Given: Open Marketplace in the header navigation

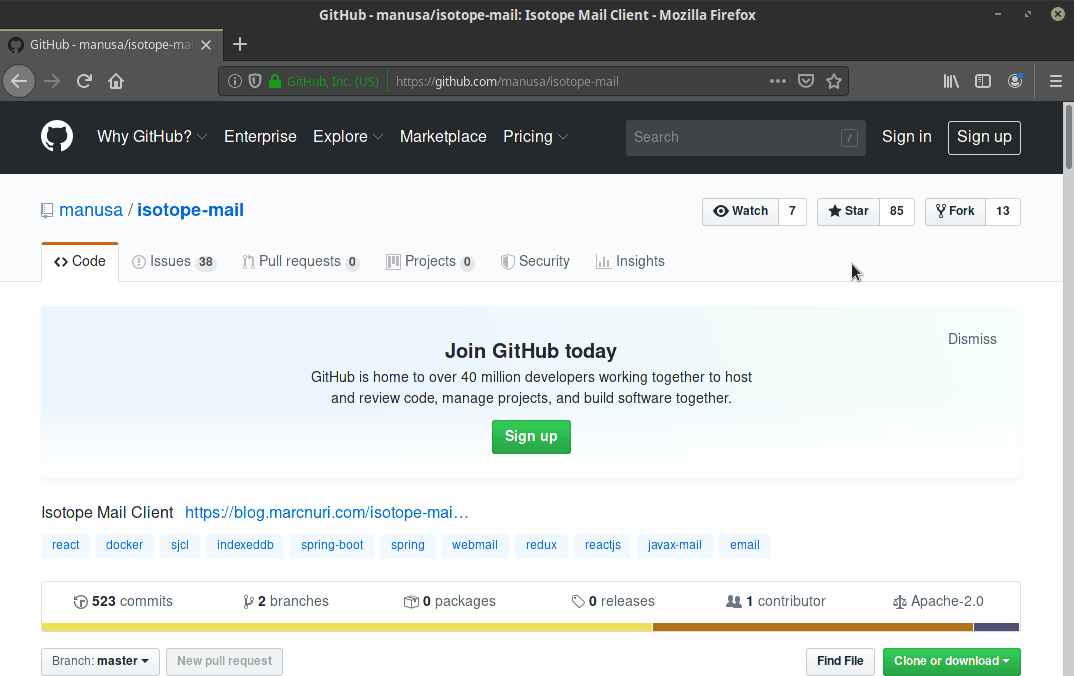Looking at the screenshot, I should (443, 136).
